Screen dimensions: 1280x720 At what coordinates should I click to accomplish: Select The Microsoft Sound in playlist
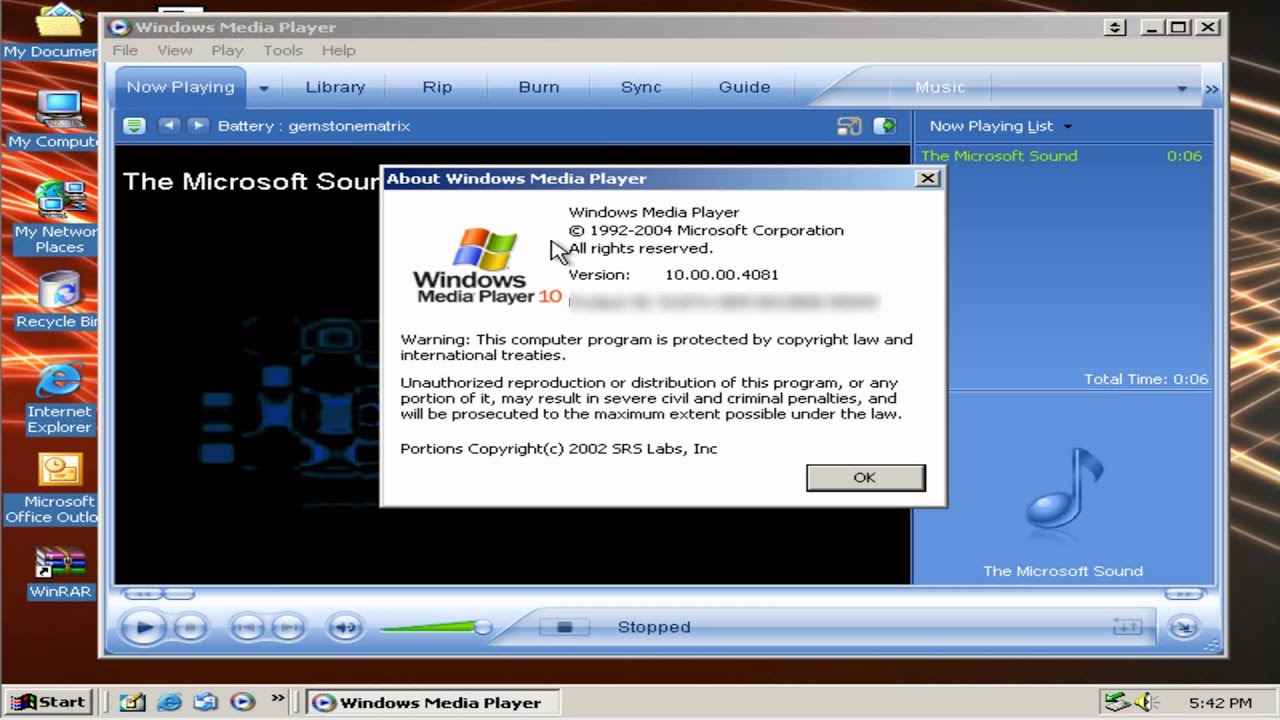click(999, 156)
